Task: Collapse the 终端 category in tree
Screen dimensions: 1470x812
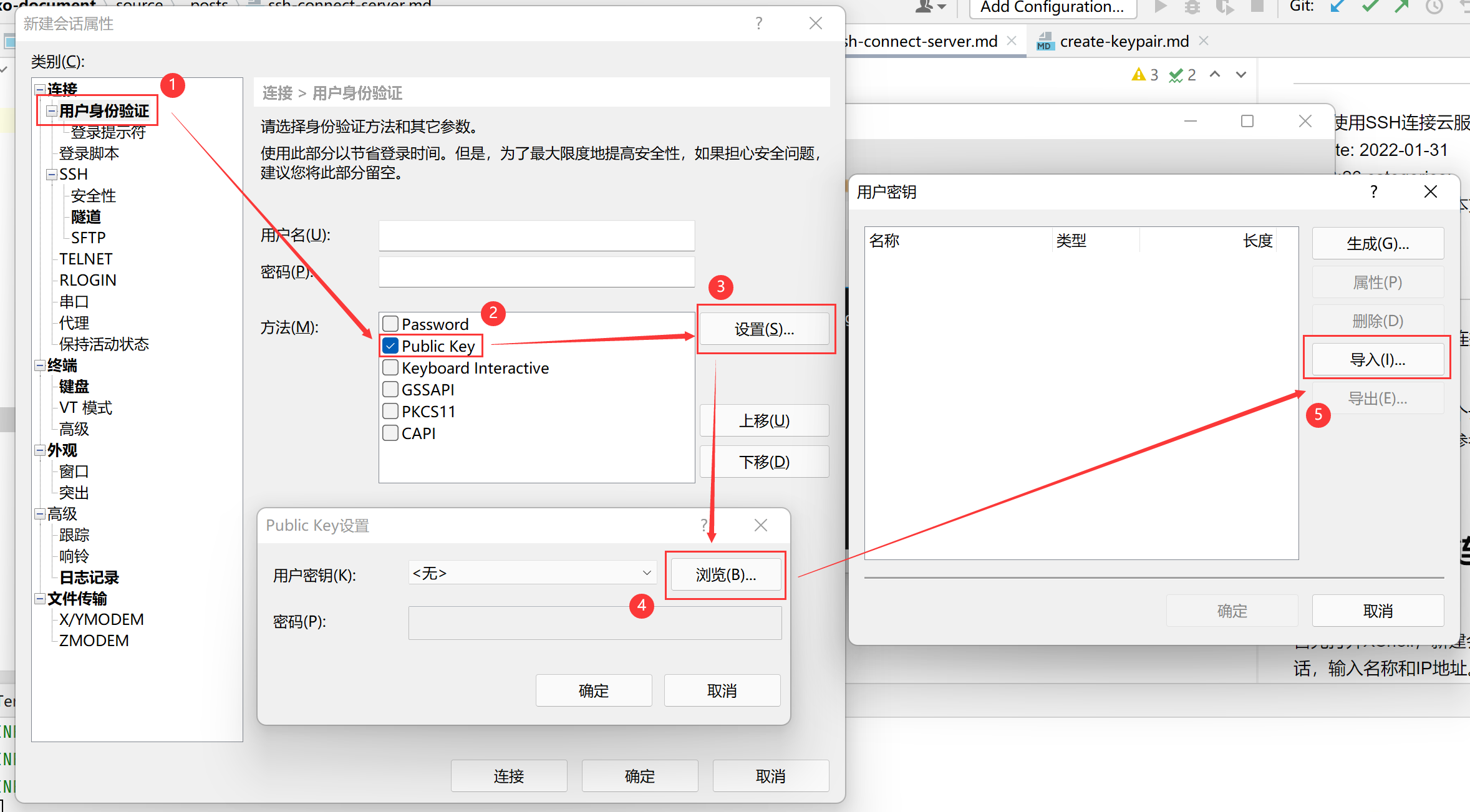Action: pos(40,365)
